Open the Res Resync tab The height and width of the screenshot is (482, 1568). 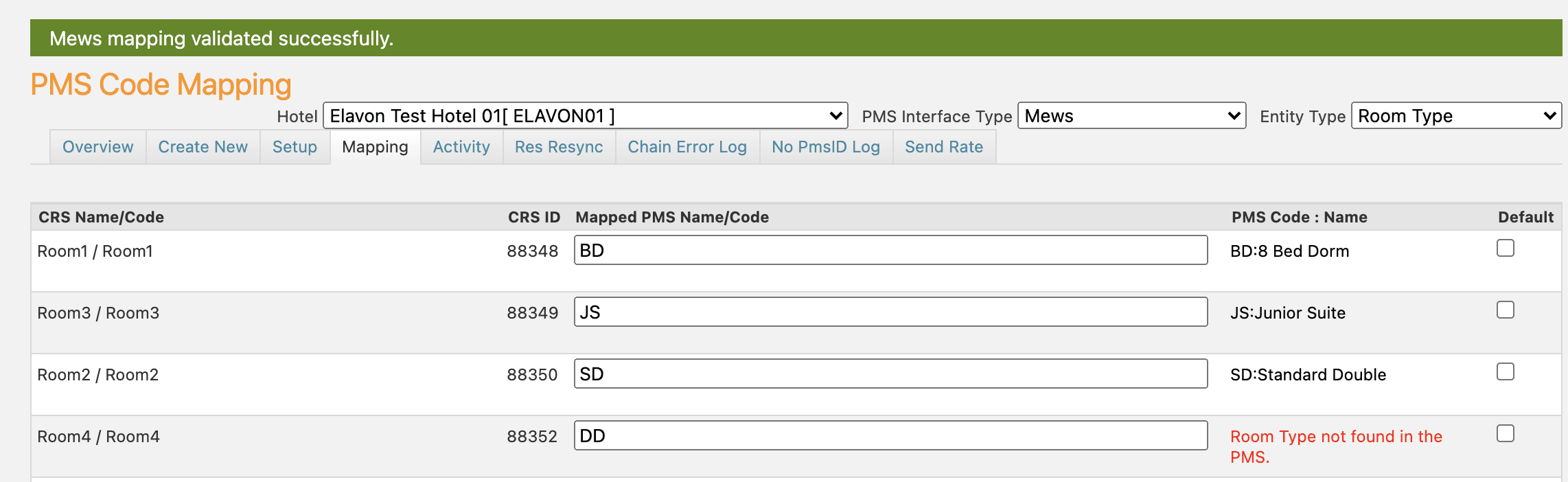click(x=559, y=146)
